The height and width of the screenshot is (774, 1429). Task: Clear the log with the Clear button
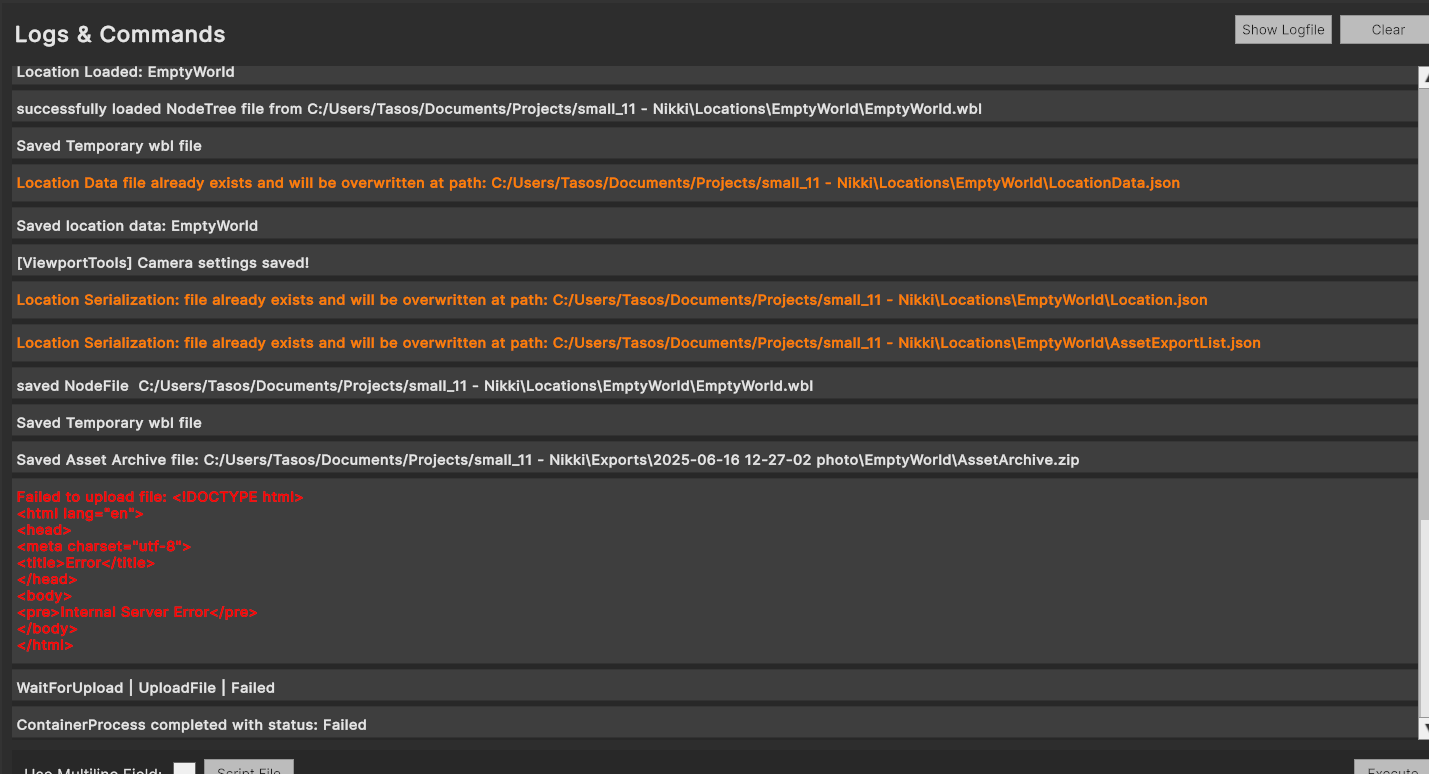[1387, 30]
